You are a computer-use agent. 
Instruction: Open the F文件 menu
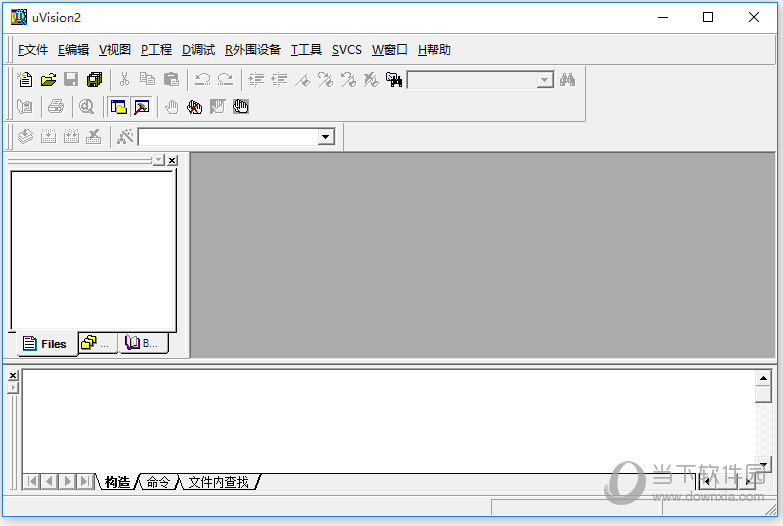[x=33, y=50]
